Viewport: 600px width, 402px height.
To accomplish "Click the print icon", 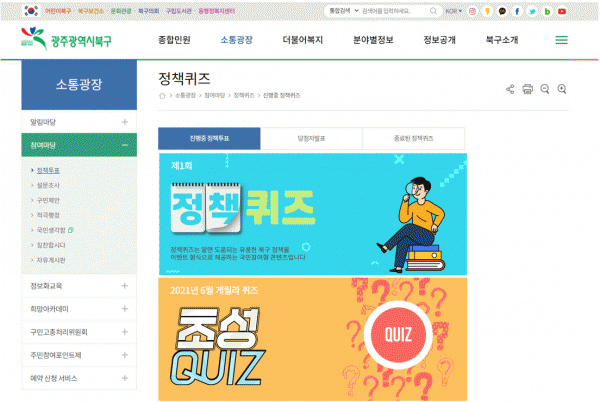I will tap(527, 89).
